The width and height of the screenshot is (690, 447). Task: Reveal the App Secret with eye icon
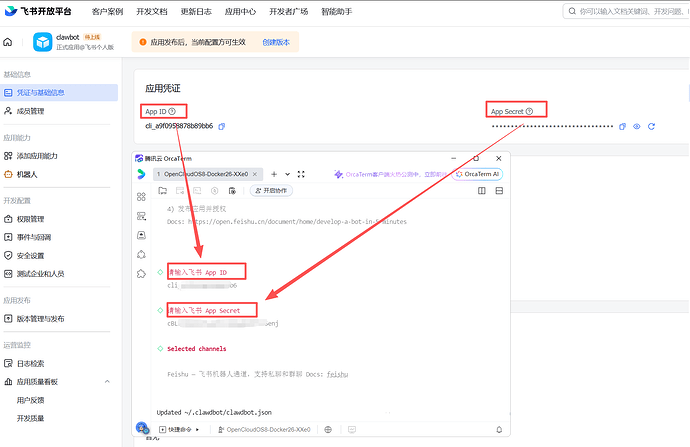click(637, 127)
